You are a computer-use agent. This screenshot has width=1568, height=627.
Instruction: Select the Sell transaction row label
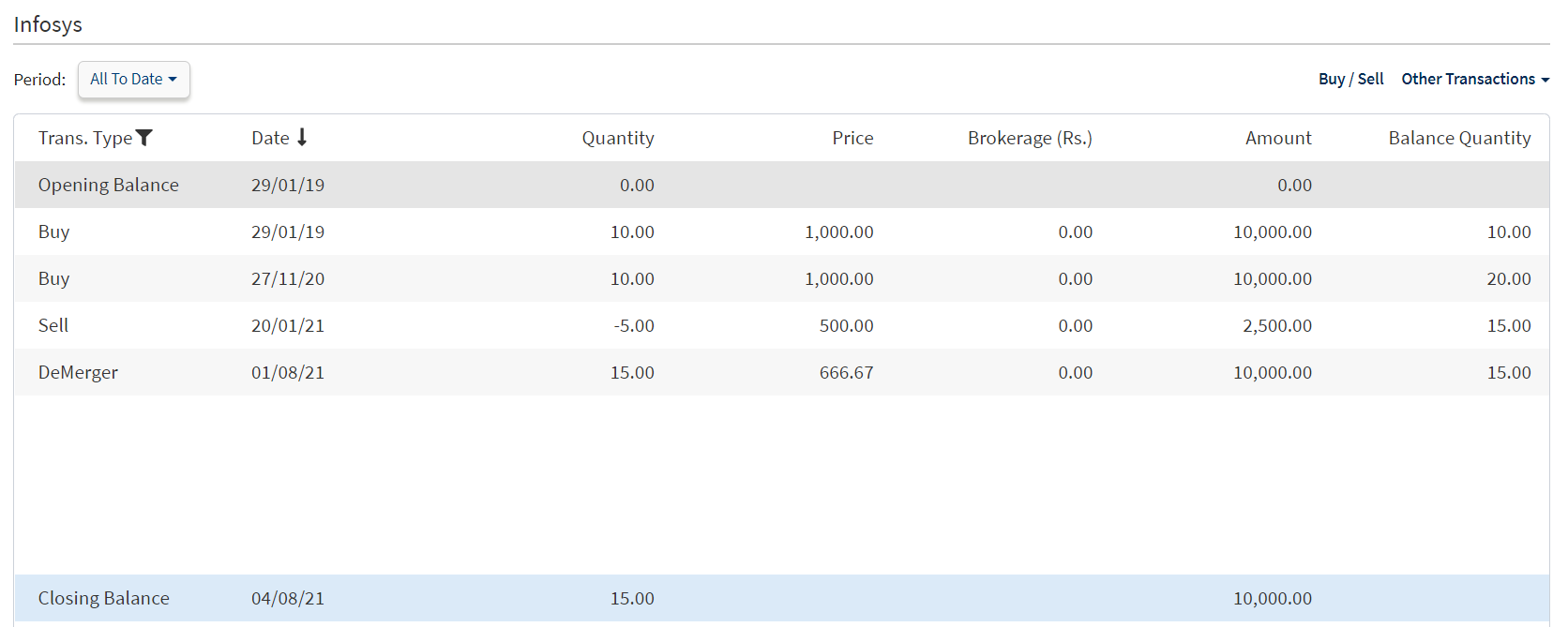click(53, 325)
